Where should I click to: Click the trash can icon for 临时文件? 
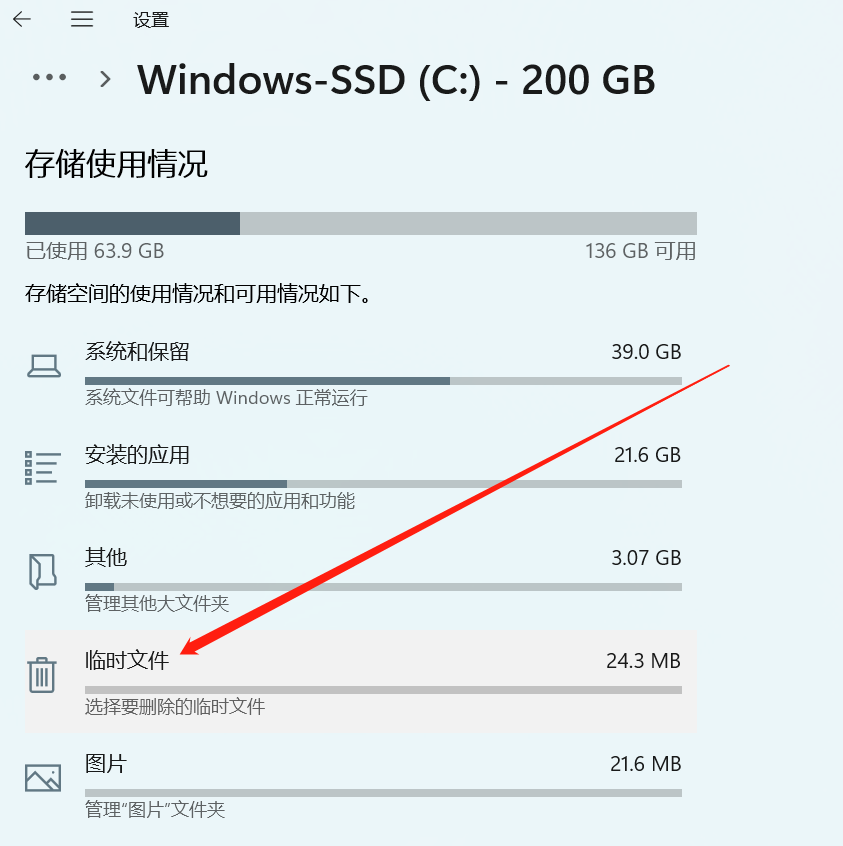click(x=42, y=674)
